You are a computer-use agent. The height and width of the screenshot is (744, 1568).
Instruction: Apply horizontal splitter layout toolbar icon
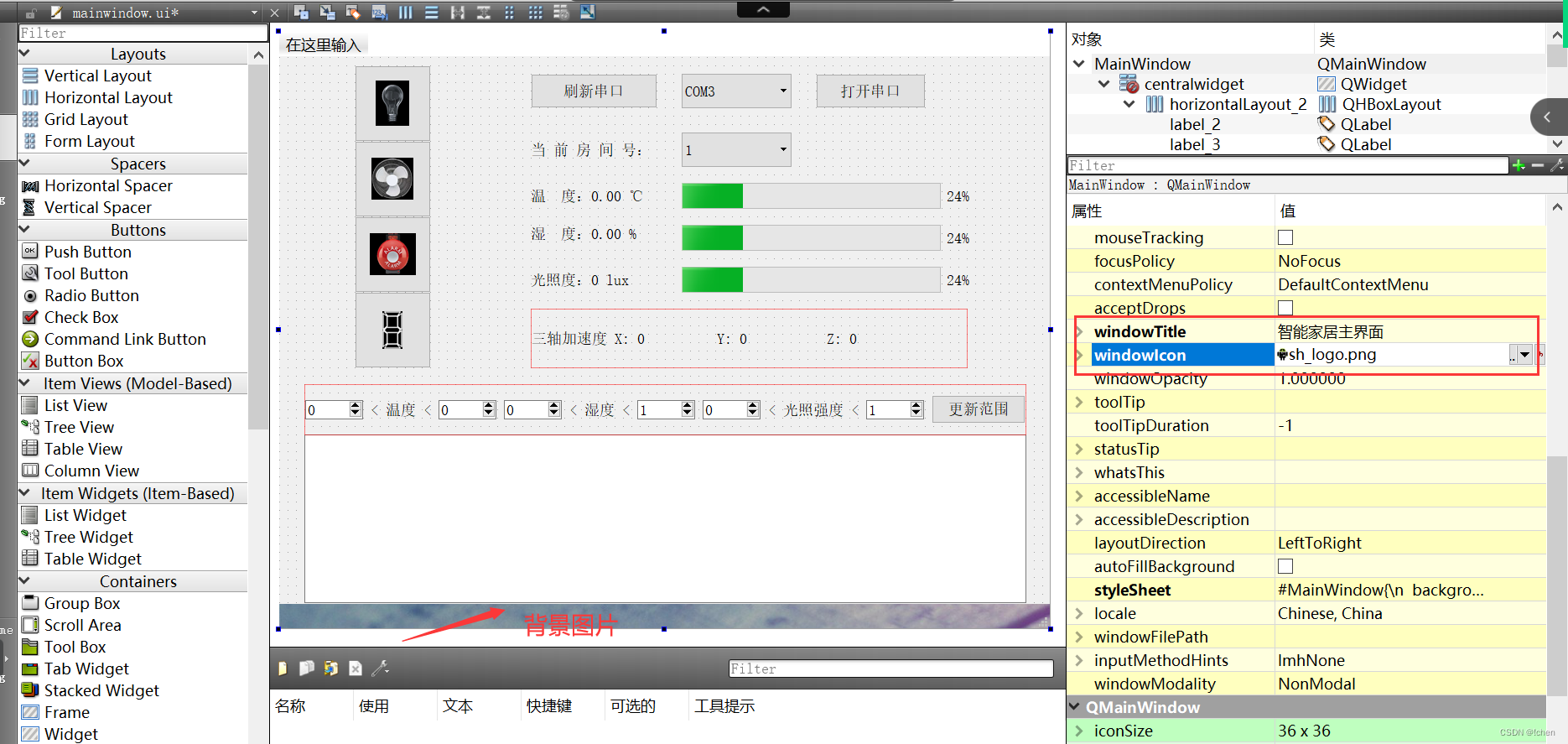[x=458, y=12]
